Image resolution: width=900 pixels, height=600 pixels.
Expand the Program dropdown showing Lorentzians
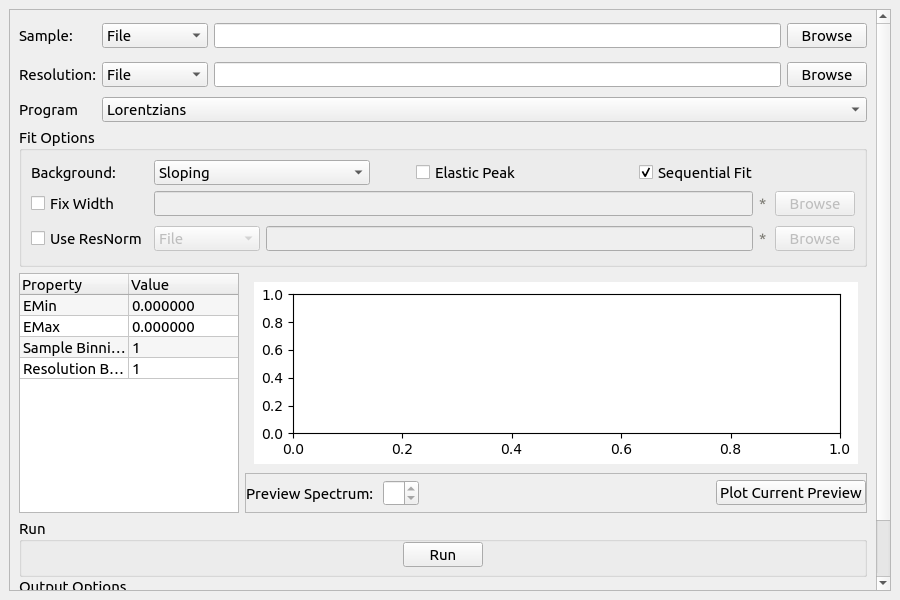(x=484, y=110)
